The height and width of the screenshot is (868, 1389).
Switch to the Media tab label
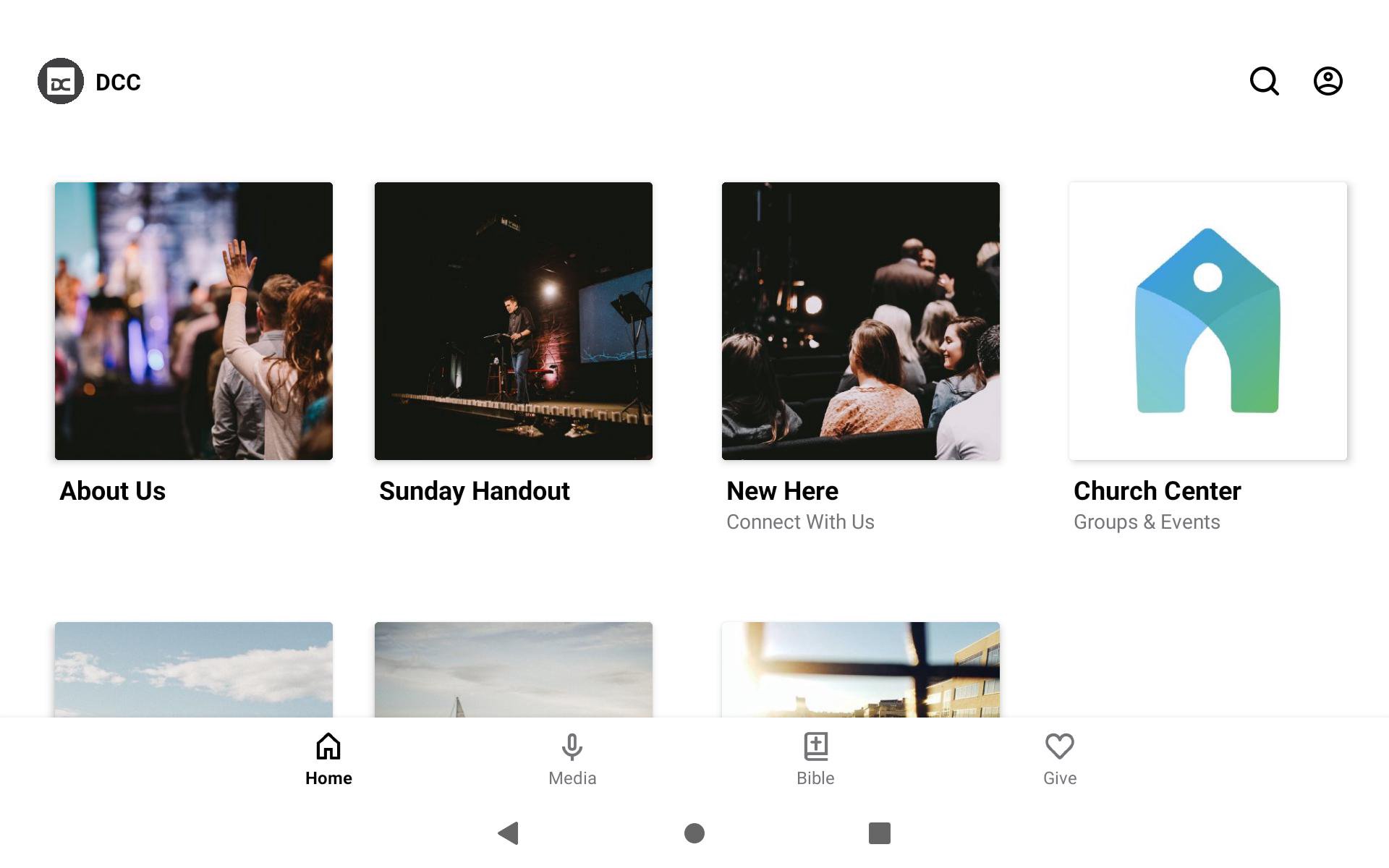pyautogui.click(x=572, y=778)
